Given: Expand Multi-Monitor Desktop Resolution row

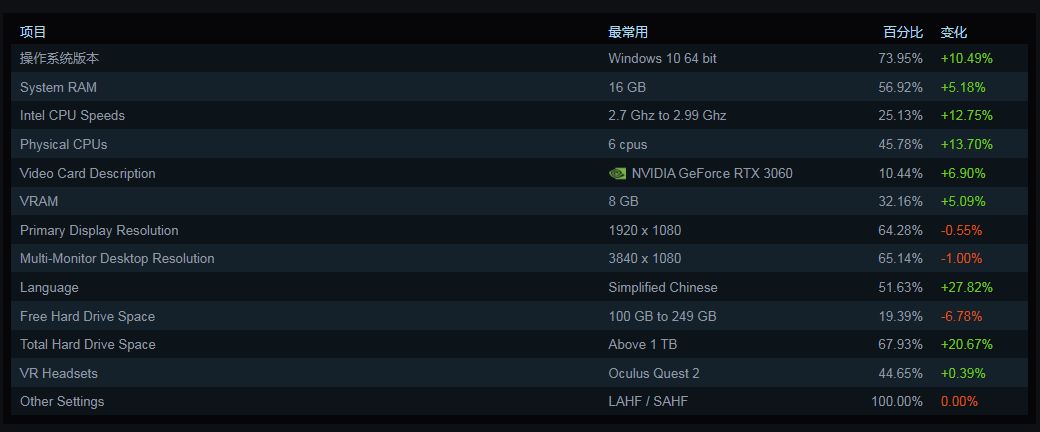Looking at the screenshot, I should coord(519,258).
